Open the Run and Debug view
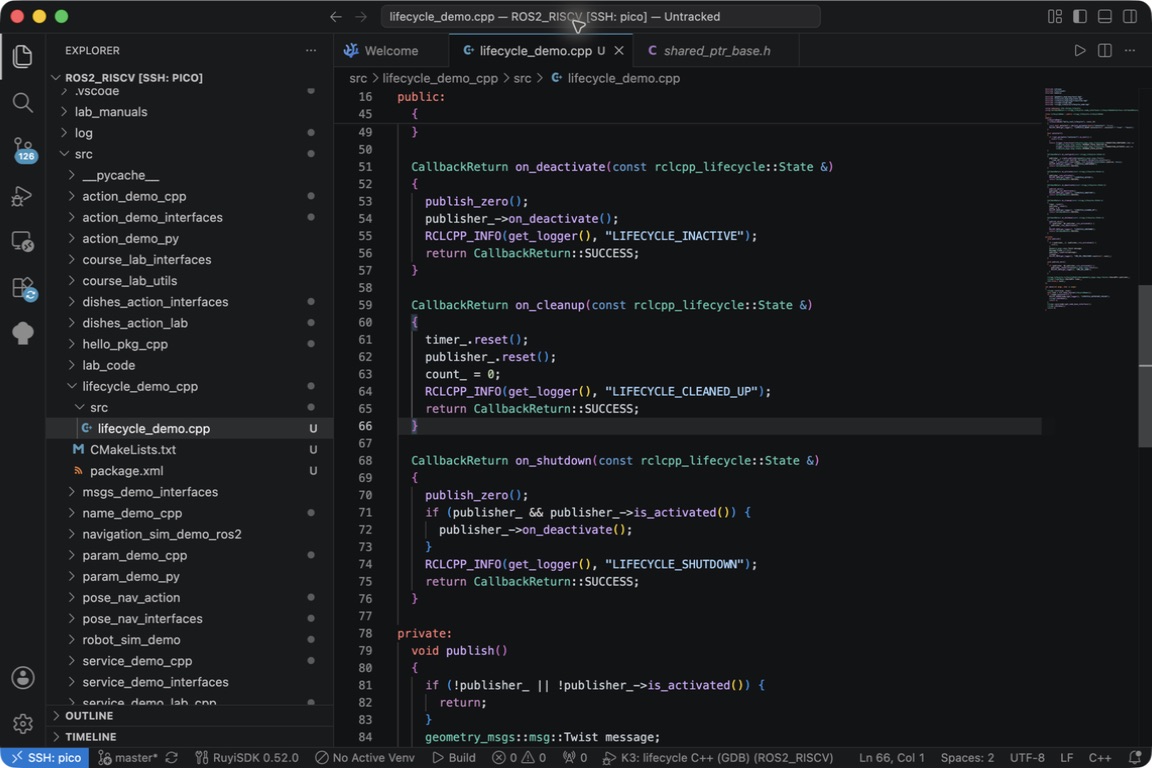1152x768 pixels. pyautogui.click(x=23, y=196)
